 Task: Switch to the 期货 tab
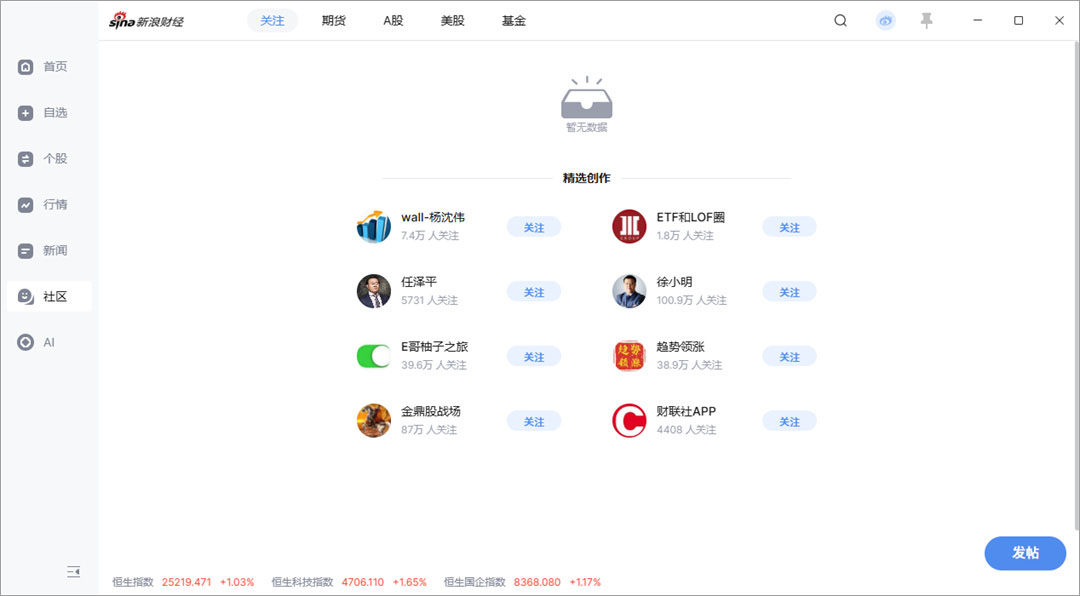[333, 21]
